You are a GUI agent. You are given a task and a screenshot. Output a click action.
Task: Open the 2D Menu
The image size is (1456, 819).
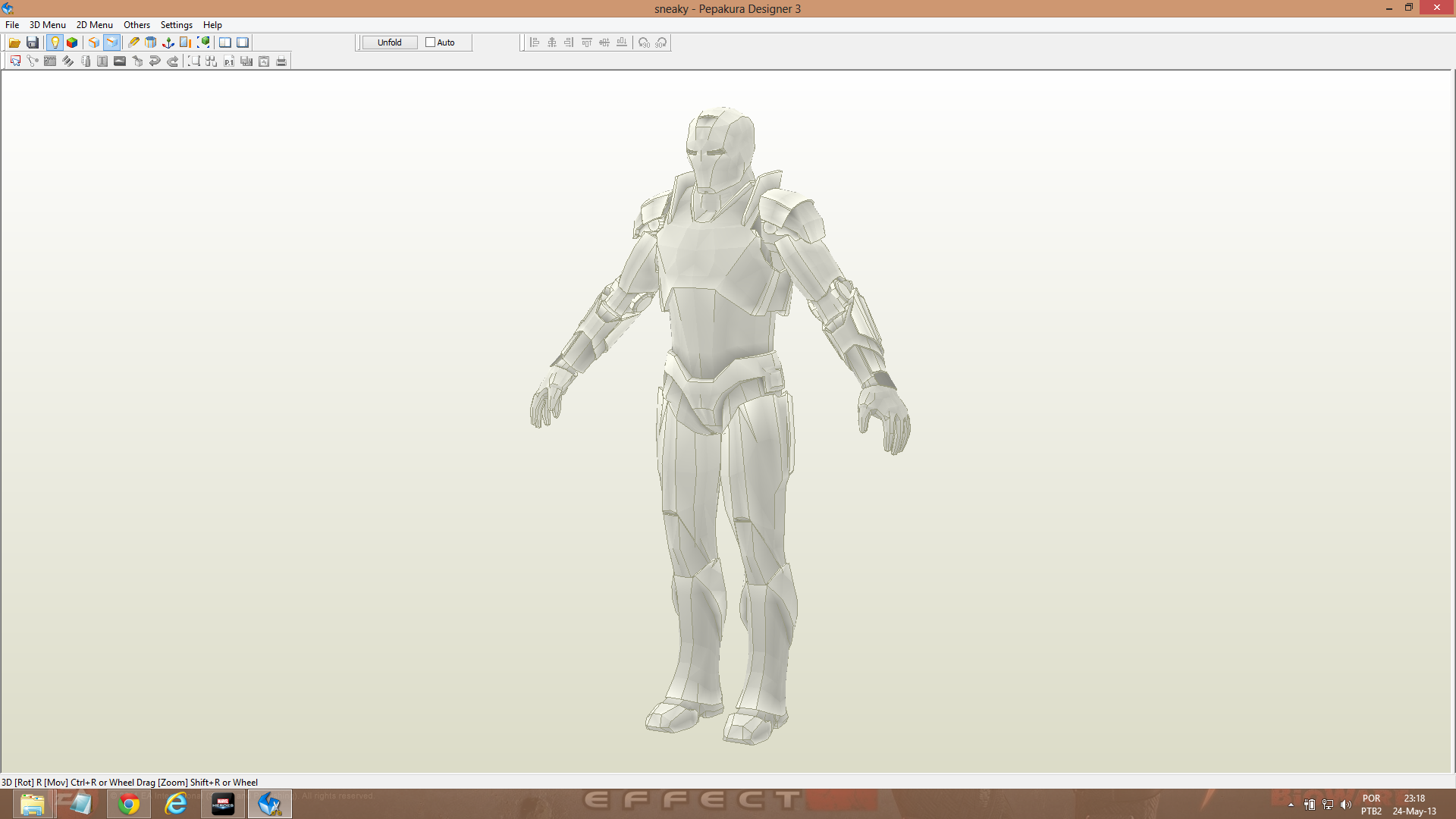point(95,25)
